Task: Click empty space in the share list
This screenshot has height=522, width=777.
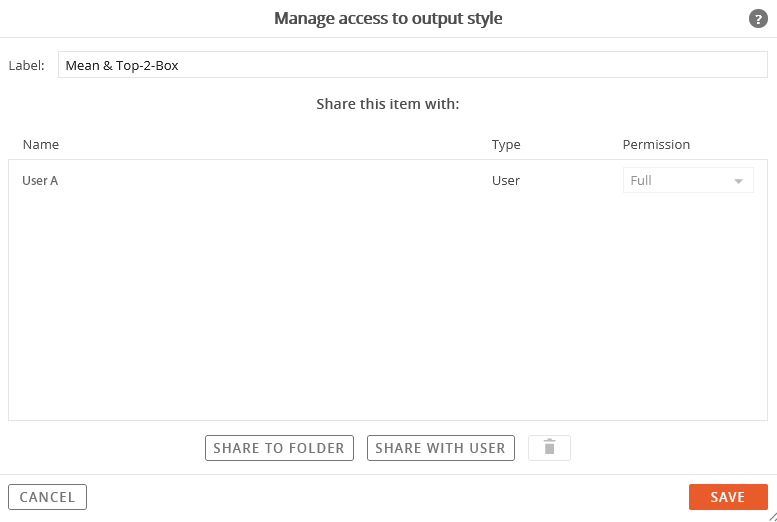Action: click(x=388, y=307)
